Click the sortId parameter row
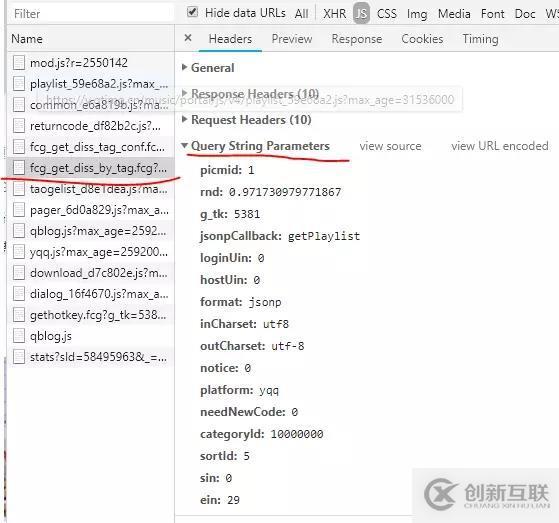The image size is (559, 523). tap(225, 456)
